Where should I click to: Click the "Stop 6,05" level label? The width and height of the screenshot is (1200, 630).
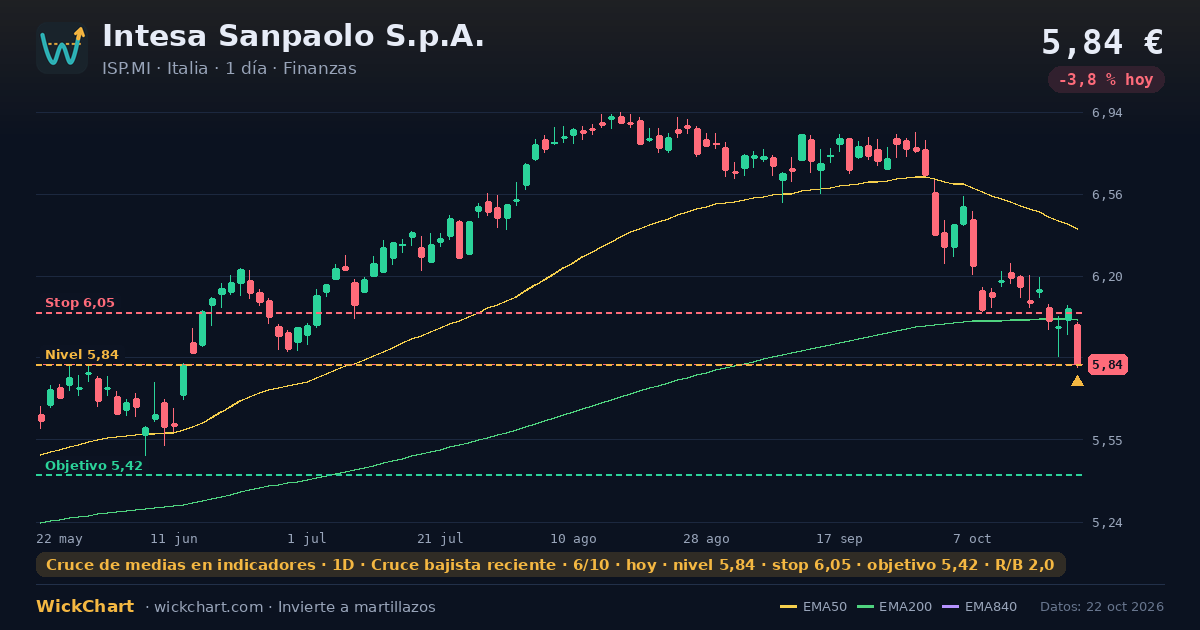[x=79, y=302]
